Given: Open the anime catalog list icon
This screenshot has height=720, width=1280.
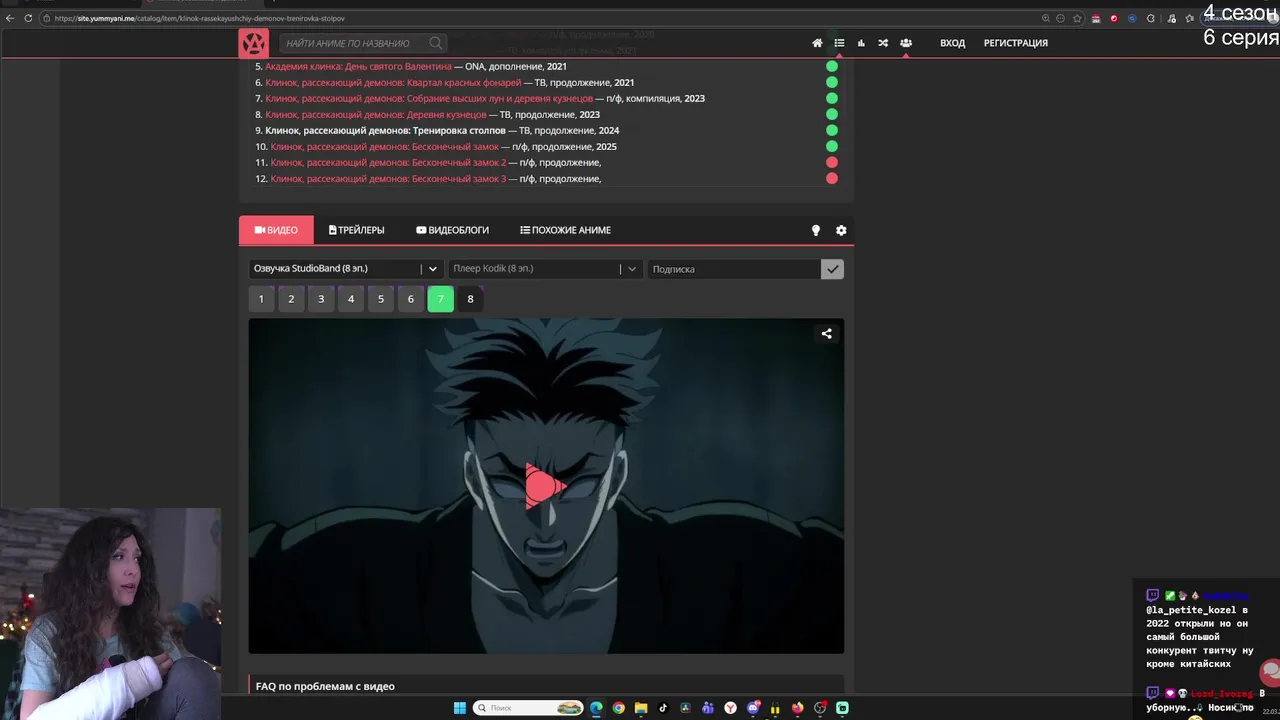Looking at the screenshot, I should point(839,43).
